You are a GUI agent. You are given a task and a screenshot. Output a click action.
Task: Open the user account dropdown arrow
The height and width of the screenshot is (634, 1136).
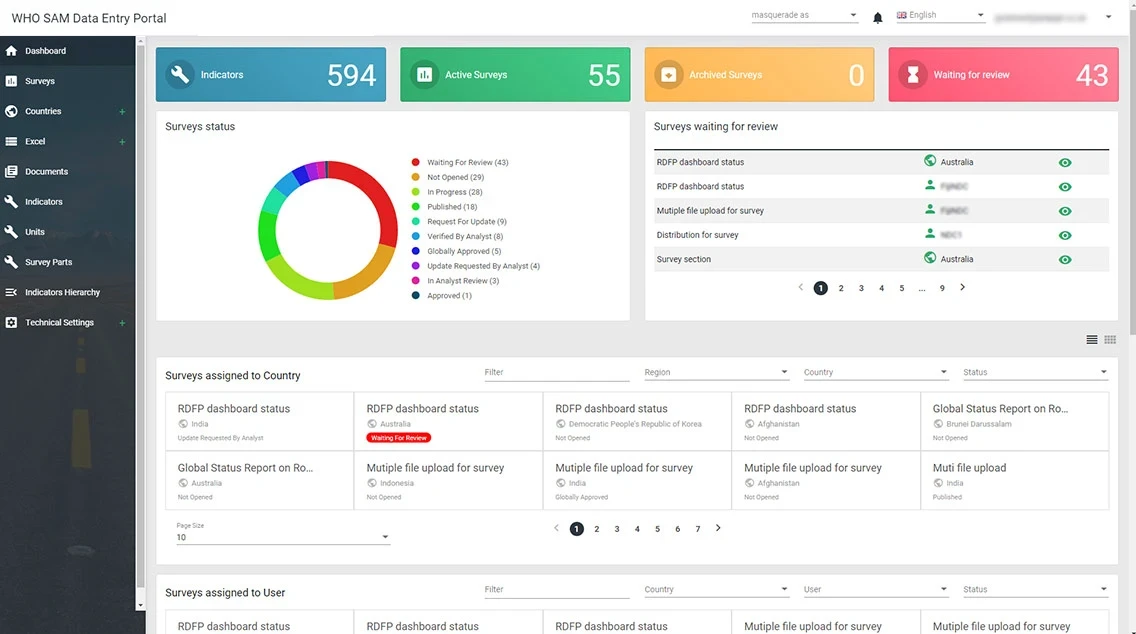[x=1108, y=17]
